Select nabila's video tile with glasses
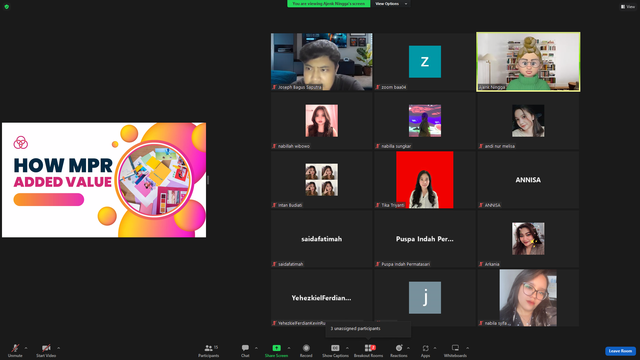The height and width of the screenshot is (360, 640). pyautogui.click(x=528, y=298)
